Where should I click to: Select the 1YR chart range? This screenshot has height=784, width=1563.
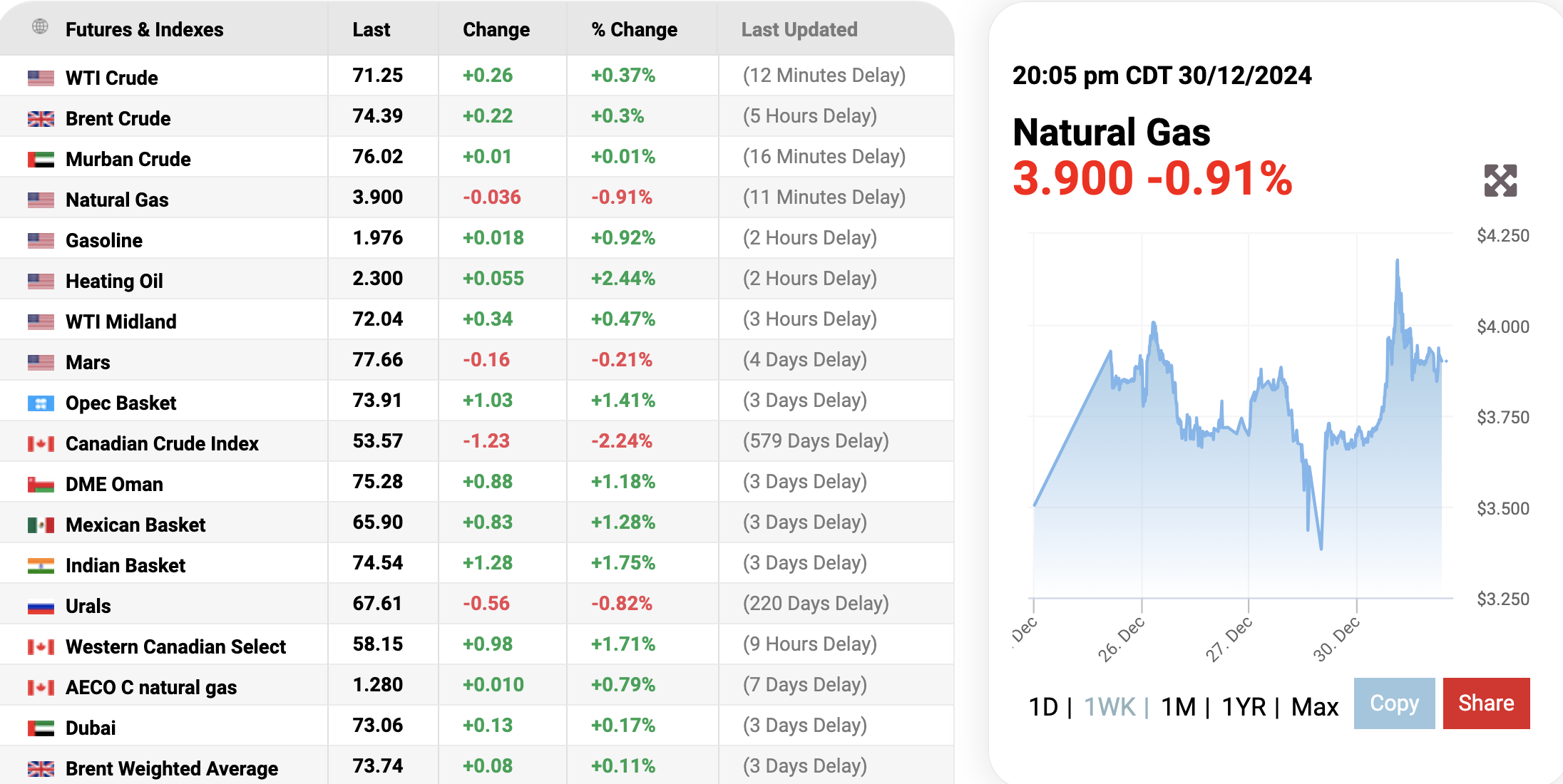click(x=1244, y=706)
